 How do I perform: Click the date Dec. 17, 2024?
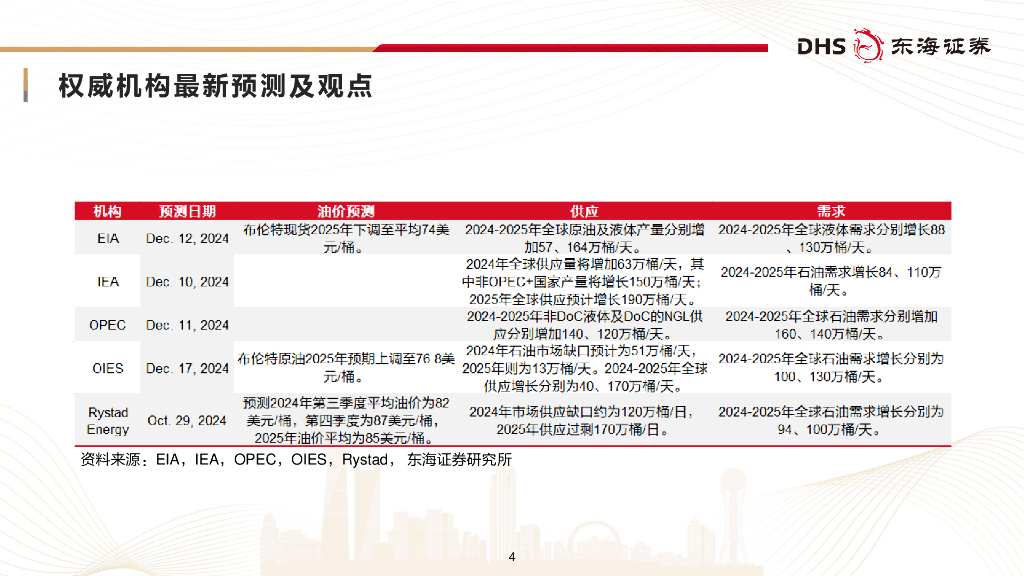click(x=187, y=368)
